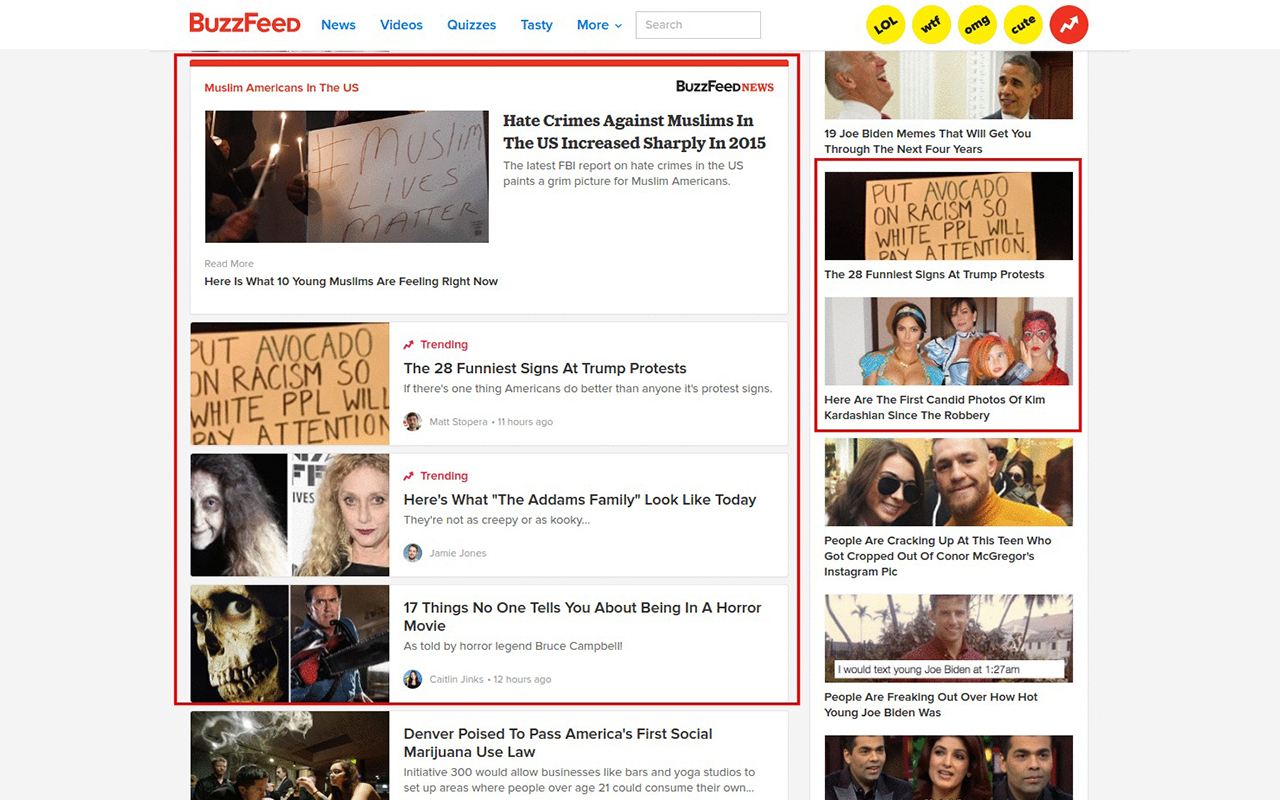Open Addams Family Look Like Today headline
This screenshot has height=800, width=1280.
[580, 500]
